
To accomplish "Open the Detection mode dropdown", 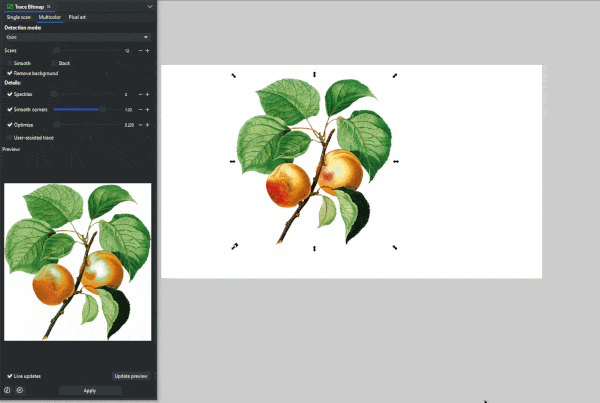I will (77, 37).
